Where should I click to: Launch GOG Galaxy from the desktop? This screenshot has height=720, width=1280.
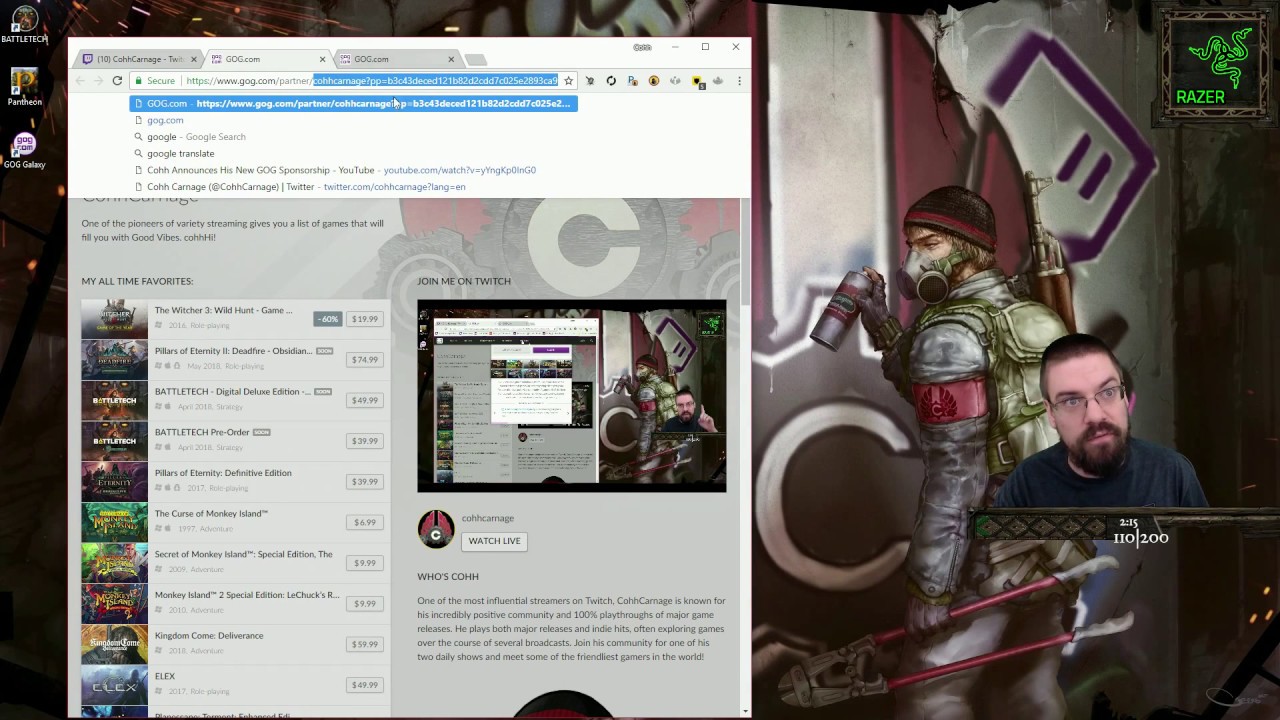[24, 150]
